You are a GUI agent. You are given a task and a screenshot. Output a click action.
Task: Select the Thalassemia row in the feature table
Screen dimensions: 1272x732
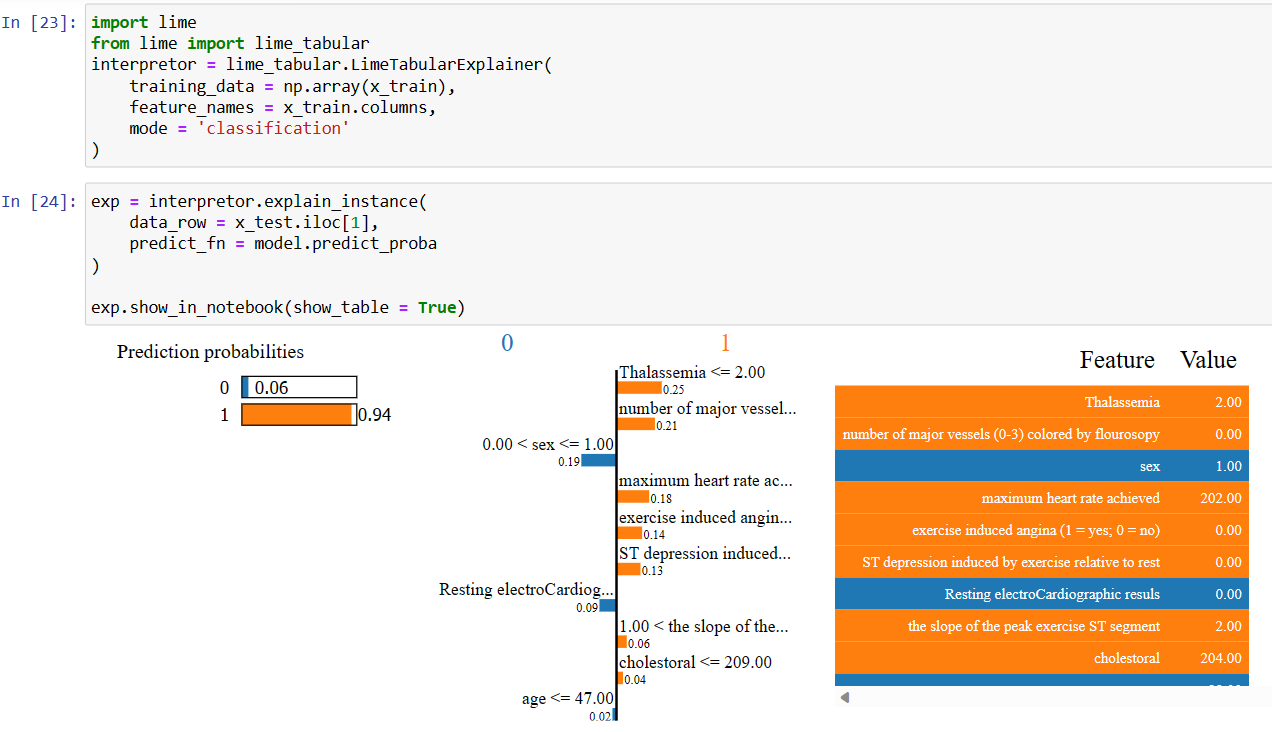click(x=1040, y=402)
